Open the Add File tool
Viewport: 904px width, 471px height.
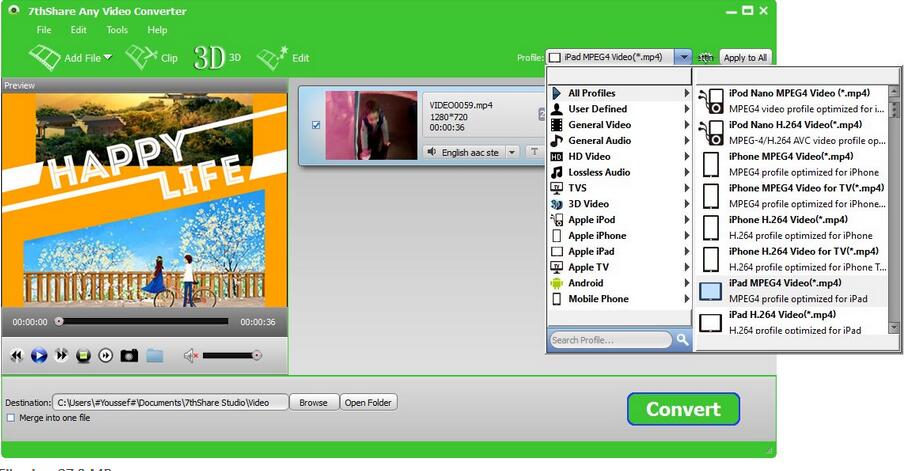click(x=70, y=58)
